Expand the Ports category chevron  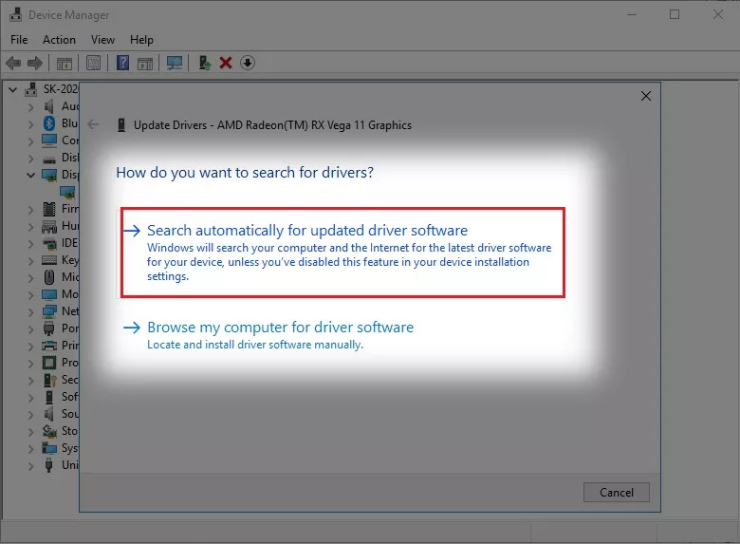pyautogui.click(x=31, y=329)
